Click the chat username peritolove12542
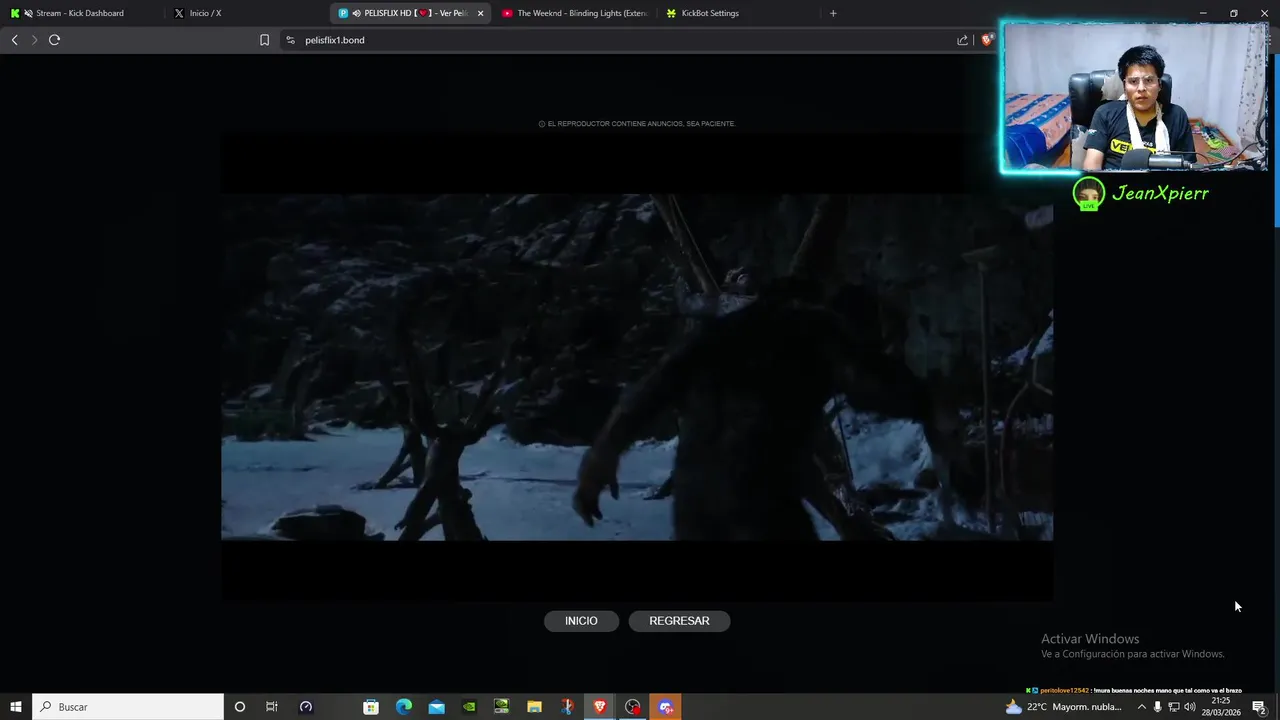Screen dimensions: 1280x720 pyautogui.click(x=1065, y=690)
